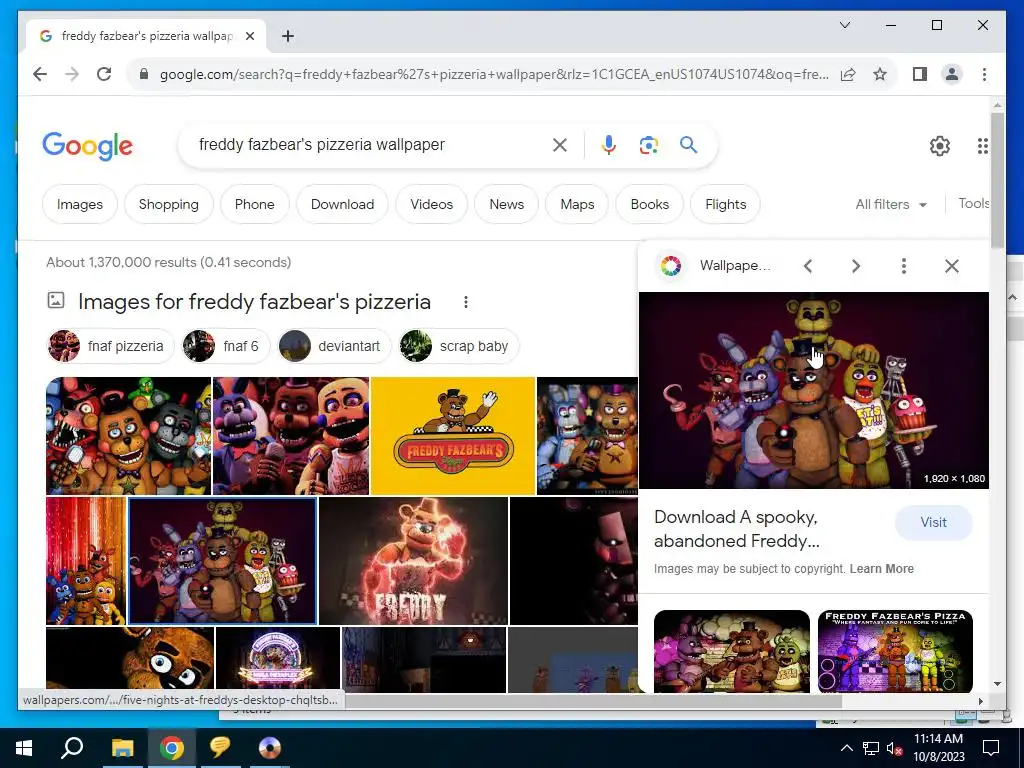Screen dimensions: 1024x768
Task: Open red curtain animatronics thumbnail
Action: pos(86,561)
